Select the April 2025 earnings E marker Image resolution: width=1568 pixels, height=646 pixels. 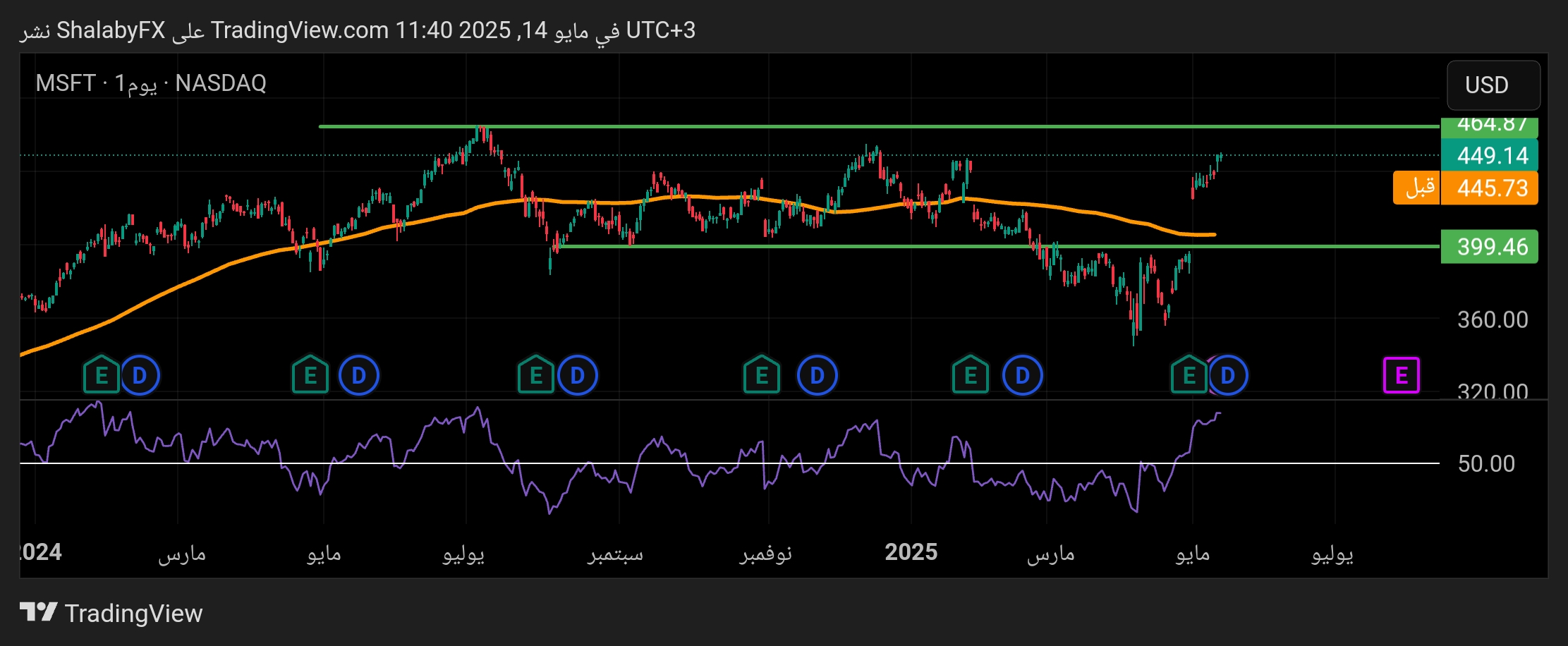click(1189, 374)
